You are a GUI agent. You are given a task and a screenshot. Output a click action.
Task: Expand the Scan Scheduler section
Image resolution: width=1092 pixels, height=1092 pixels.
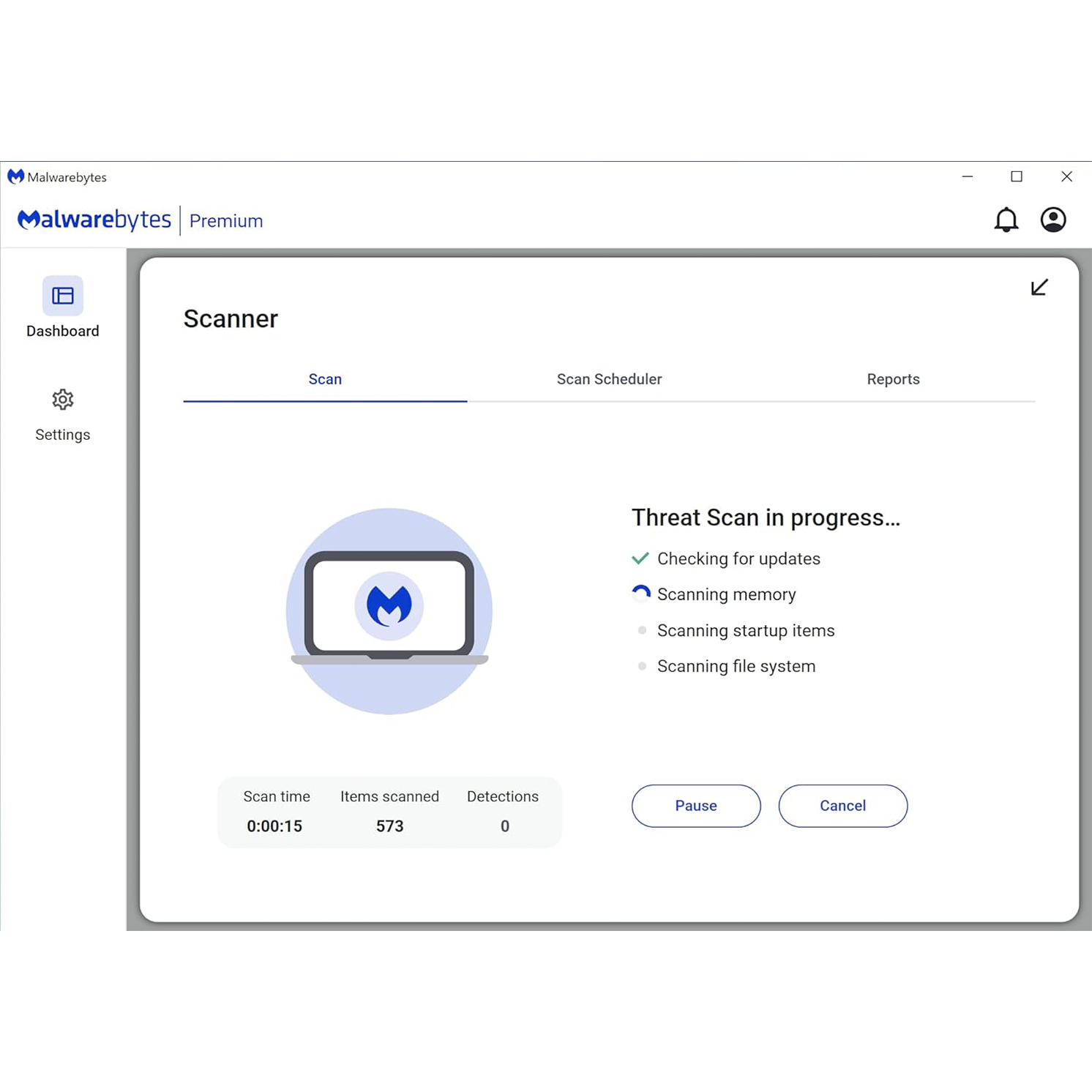tap(609, 379)
